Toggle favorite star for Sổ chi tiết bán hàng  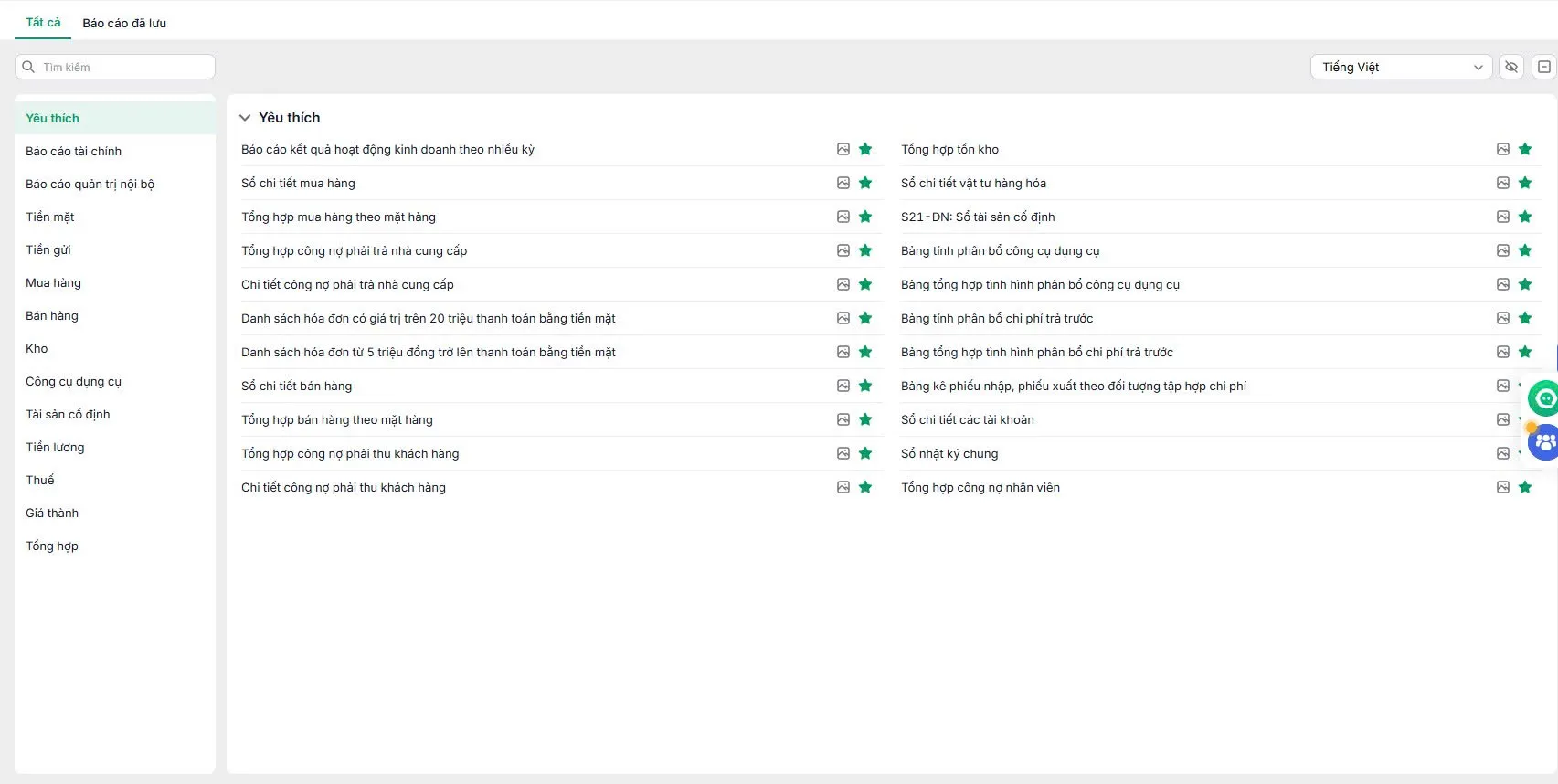865,386
